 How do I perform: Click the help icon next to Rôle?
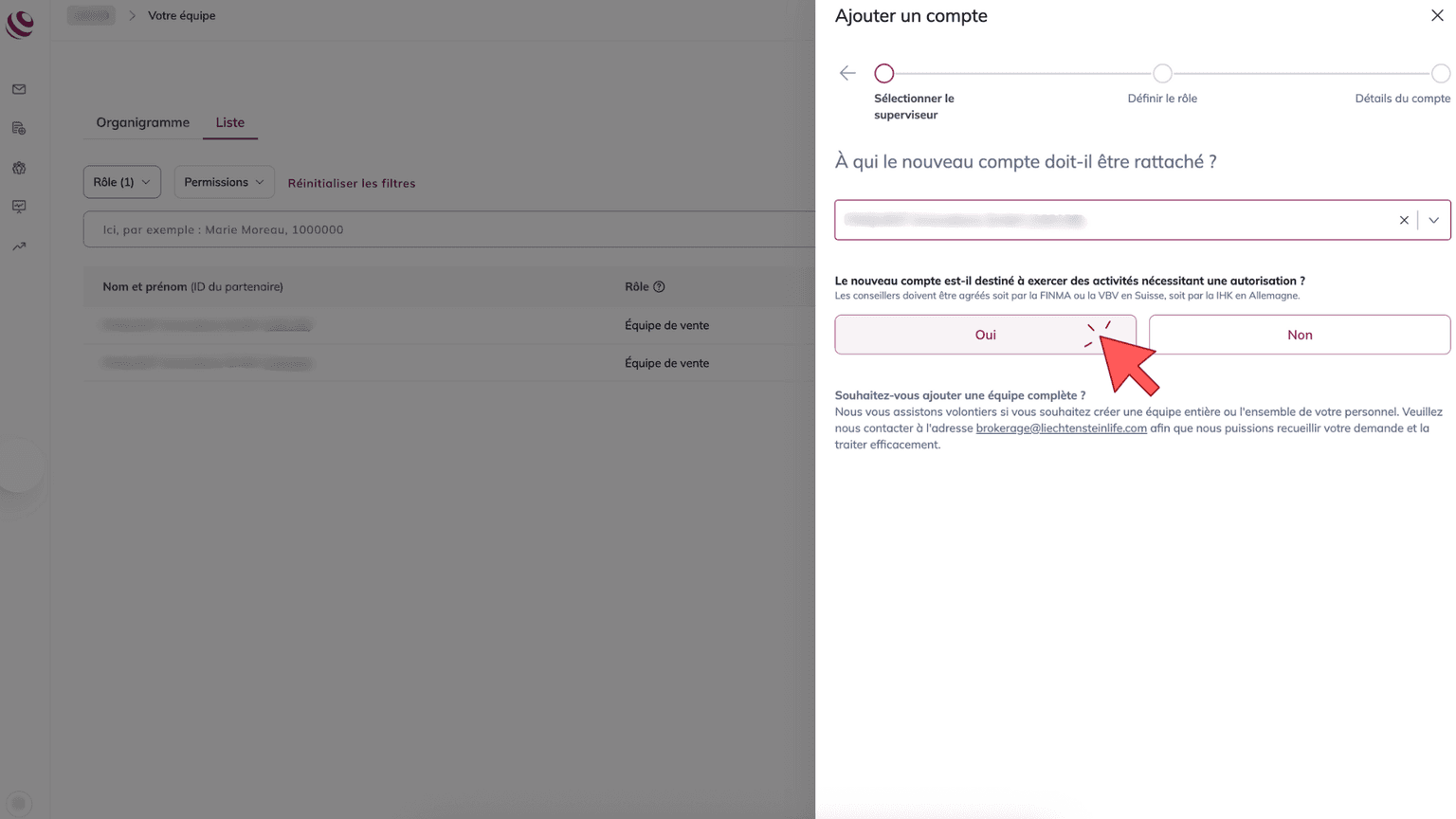point(659,286)
